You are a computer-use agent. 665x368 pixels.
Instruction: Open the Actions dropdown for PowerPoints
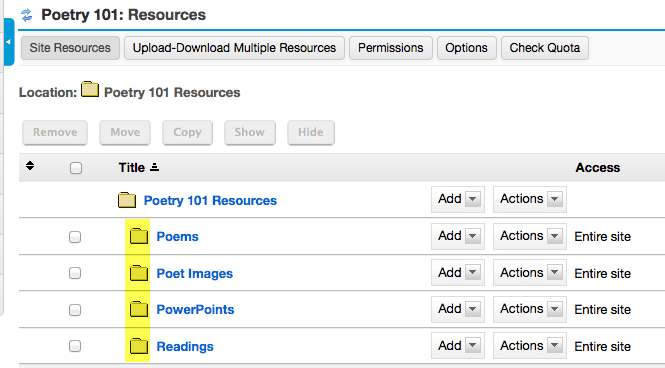[530, 309]
